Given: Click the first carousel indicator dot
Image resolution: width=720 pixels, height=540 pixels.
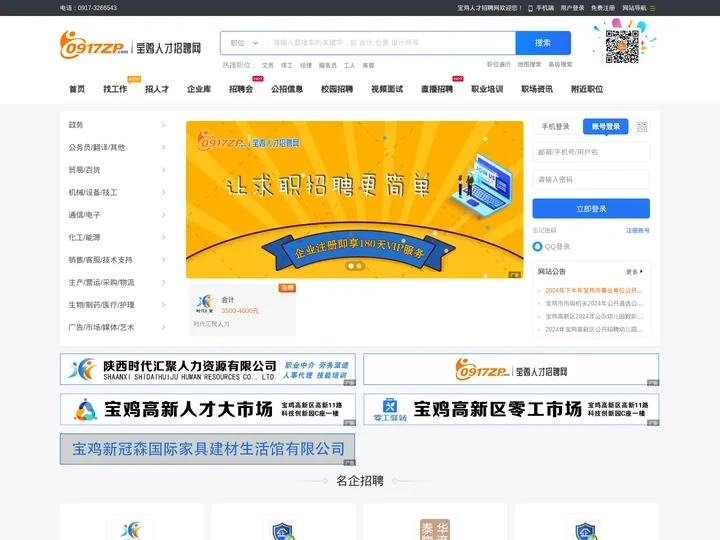Looking at the screenshot, I should click(351, 266).
